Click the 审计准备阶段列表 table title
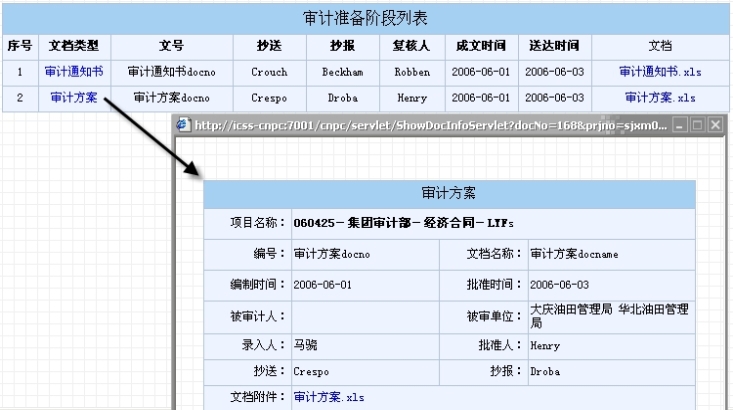The width and height of the screenshot is (733, 410). [x=366, y=20]
